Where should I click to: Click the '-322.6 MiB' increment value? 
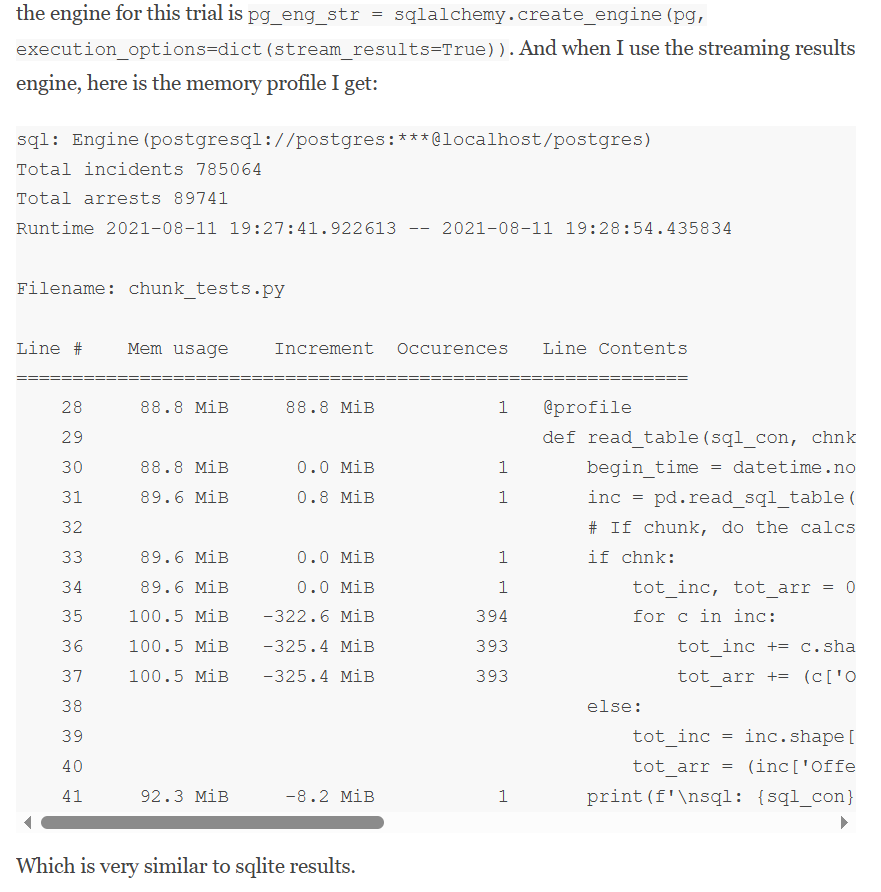(x=318, y=617)
